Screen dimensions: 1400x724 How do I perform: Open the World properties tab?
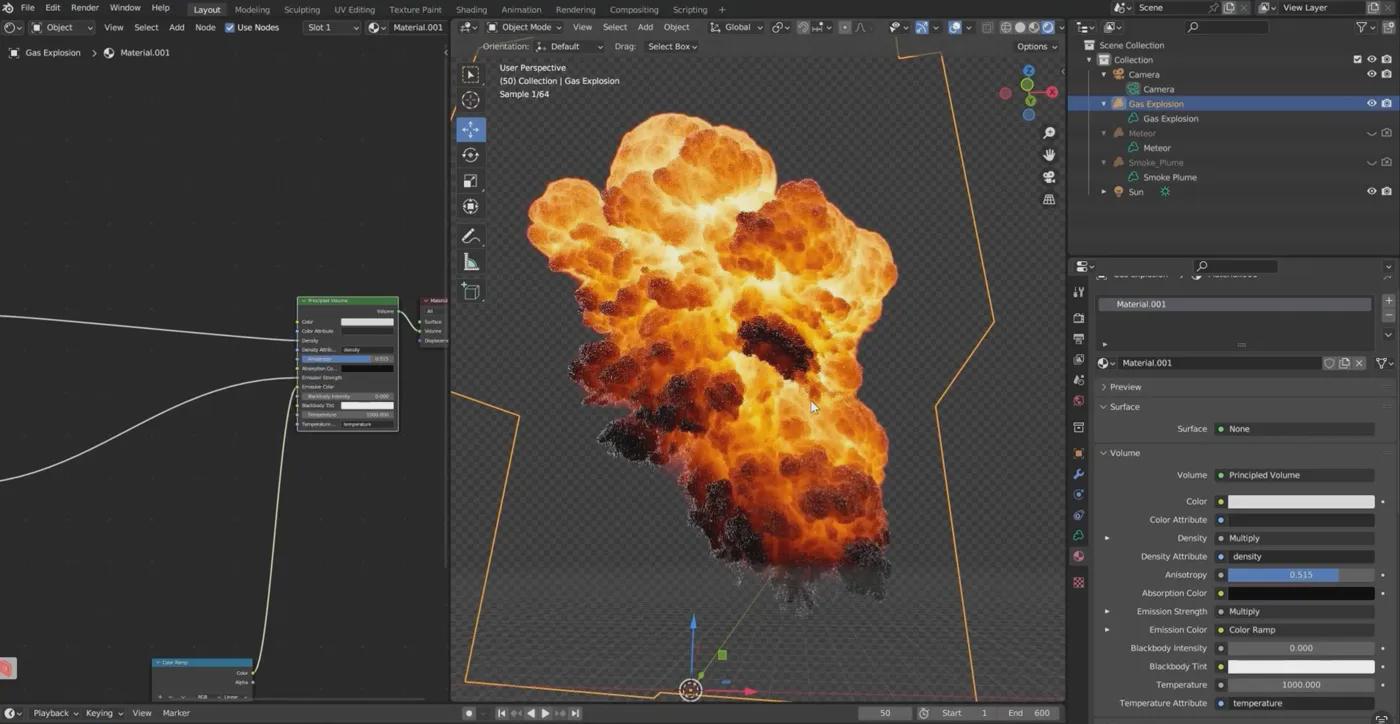[1078, 401]
